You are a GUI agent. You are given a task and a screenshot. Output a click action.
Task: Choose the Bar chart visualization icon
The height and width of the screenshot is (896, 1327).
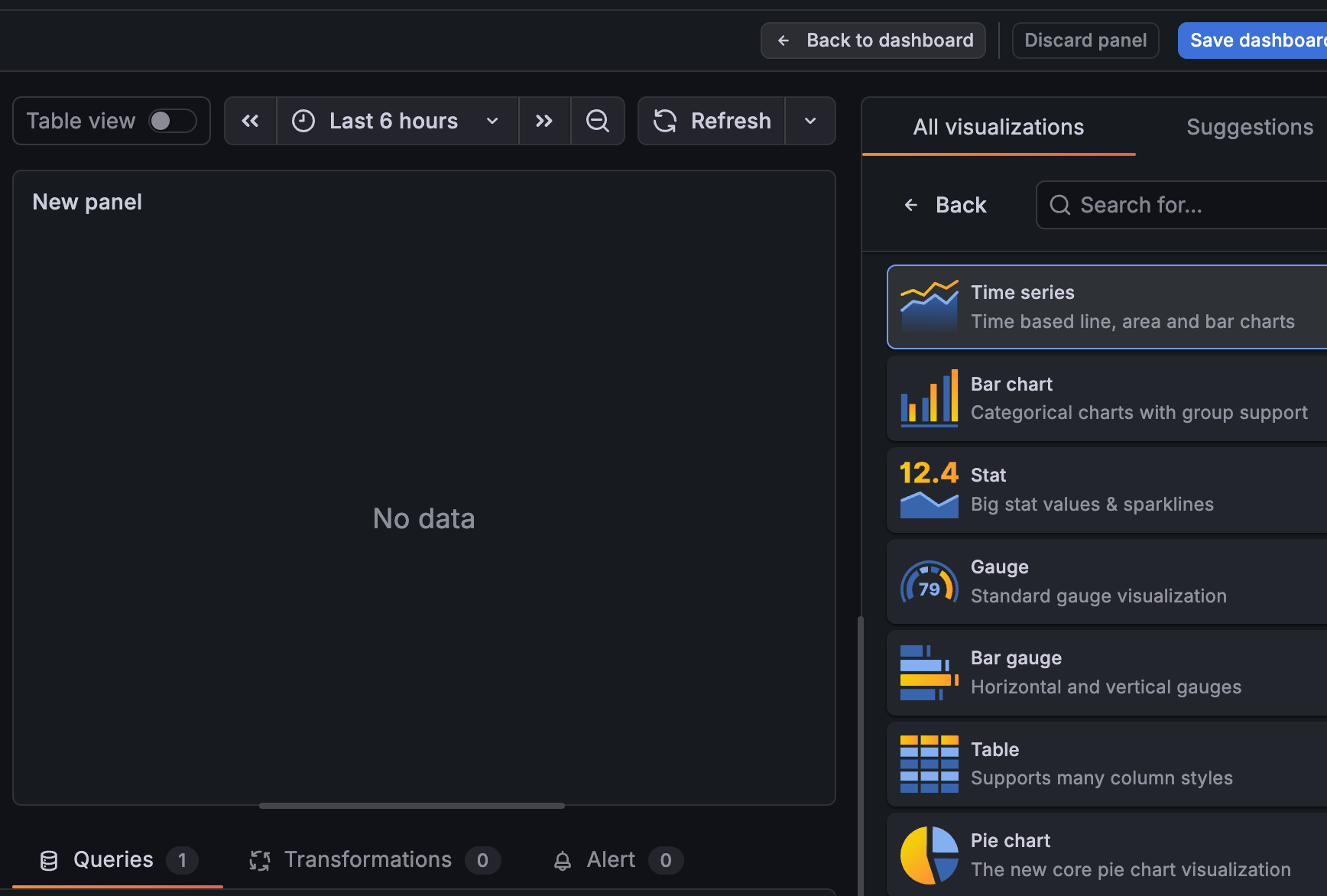[x=929, y=398]
